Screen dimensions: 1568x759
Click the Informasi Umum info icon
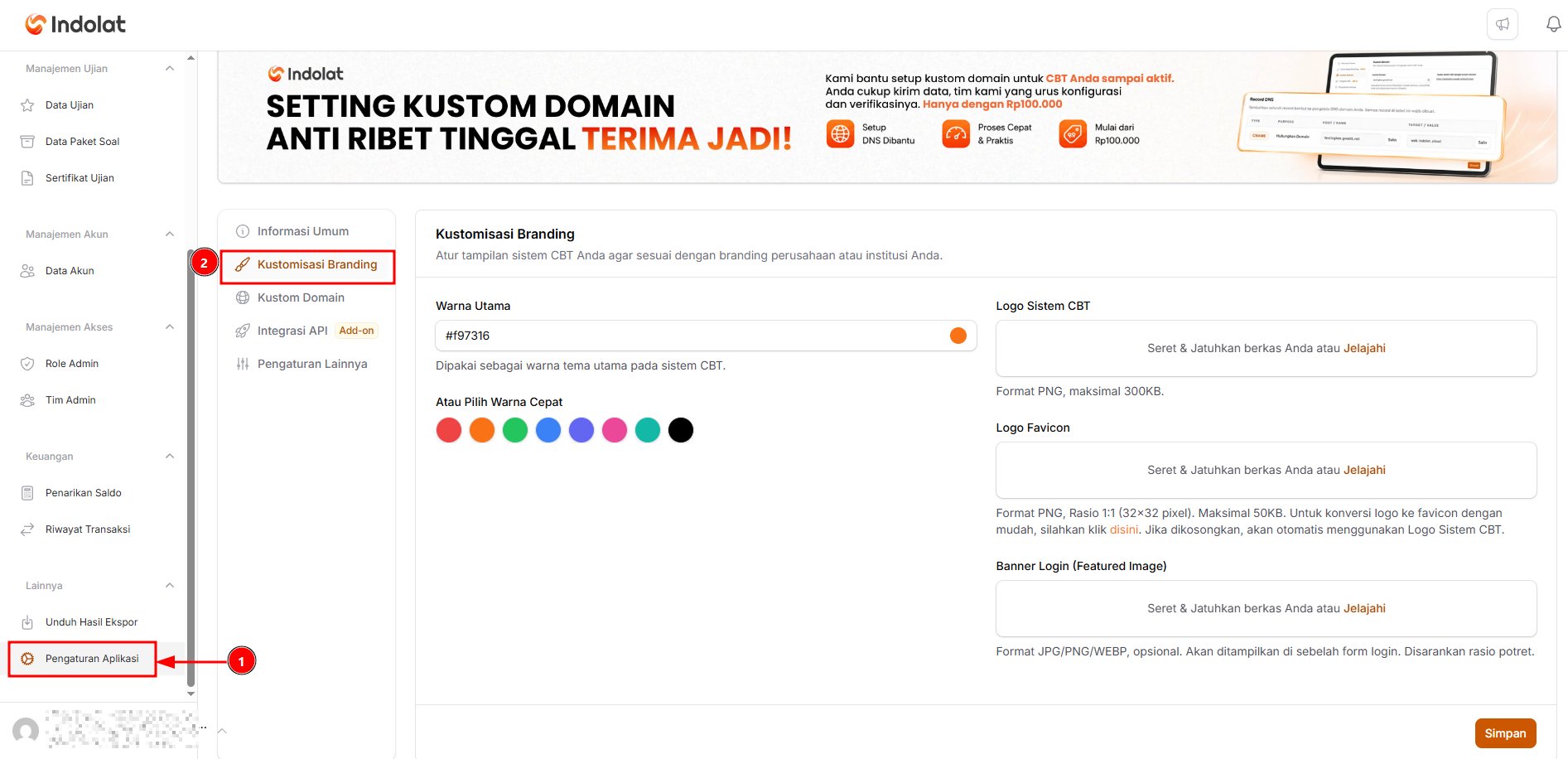pos(243,231)
